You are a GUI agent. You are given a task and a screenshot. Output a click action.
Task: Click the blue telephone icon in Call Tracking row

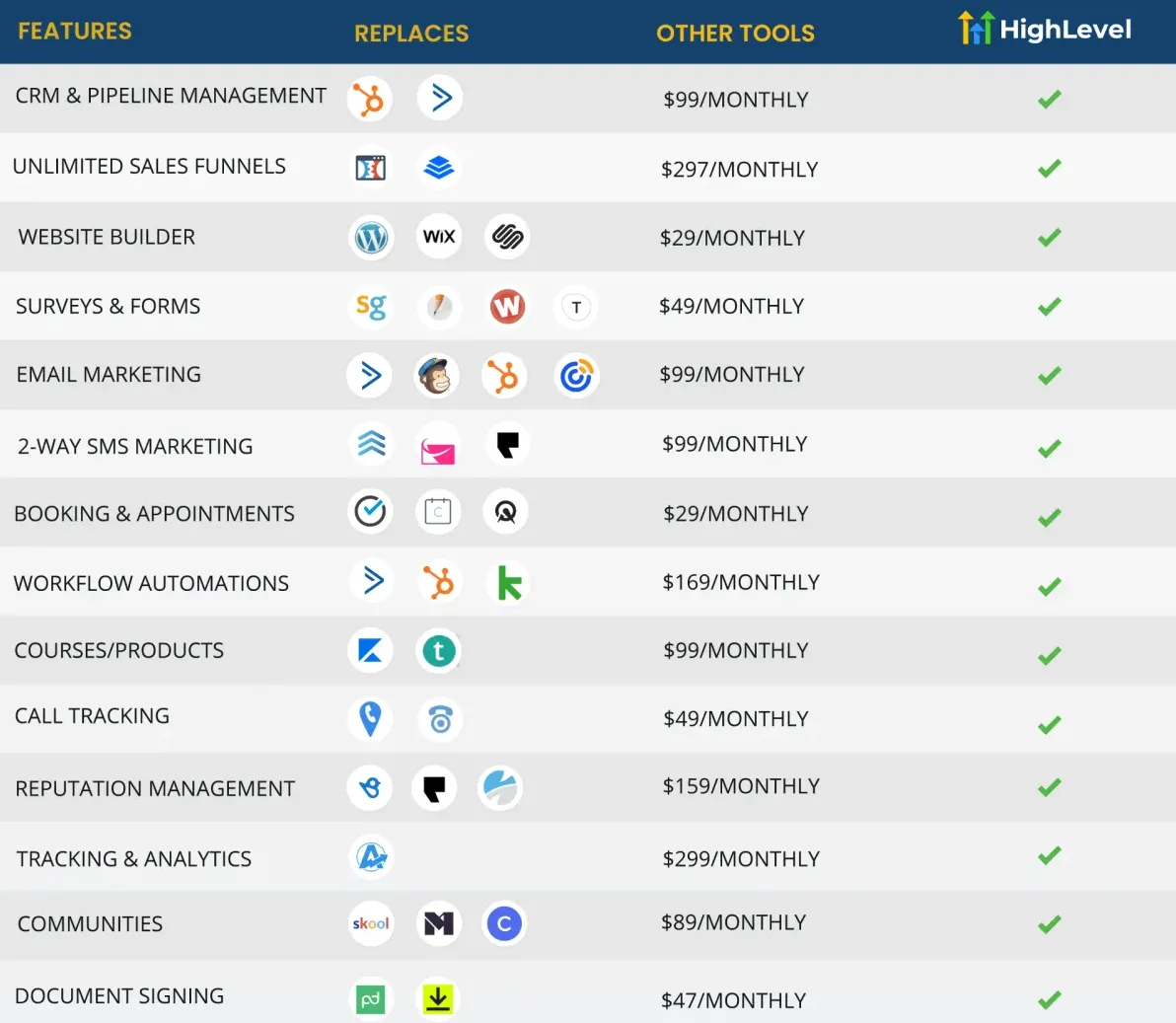pos(440,720)
